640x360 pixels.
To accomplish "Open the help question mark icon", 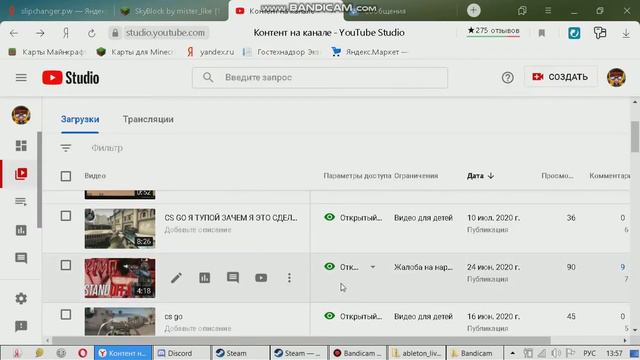I will tap(507, 78).
